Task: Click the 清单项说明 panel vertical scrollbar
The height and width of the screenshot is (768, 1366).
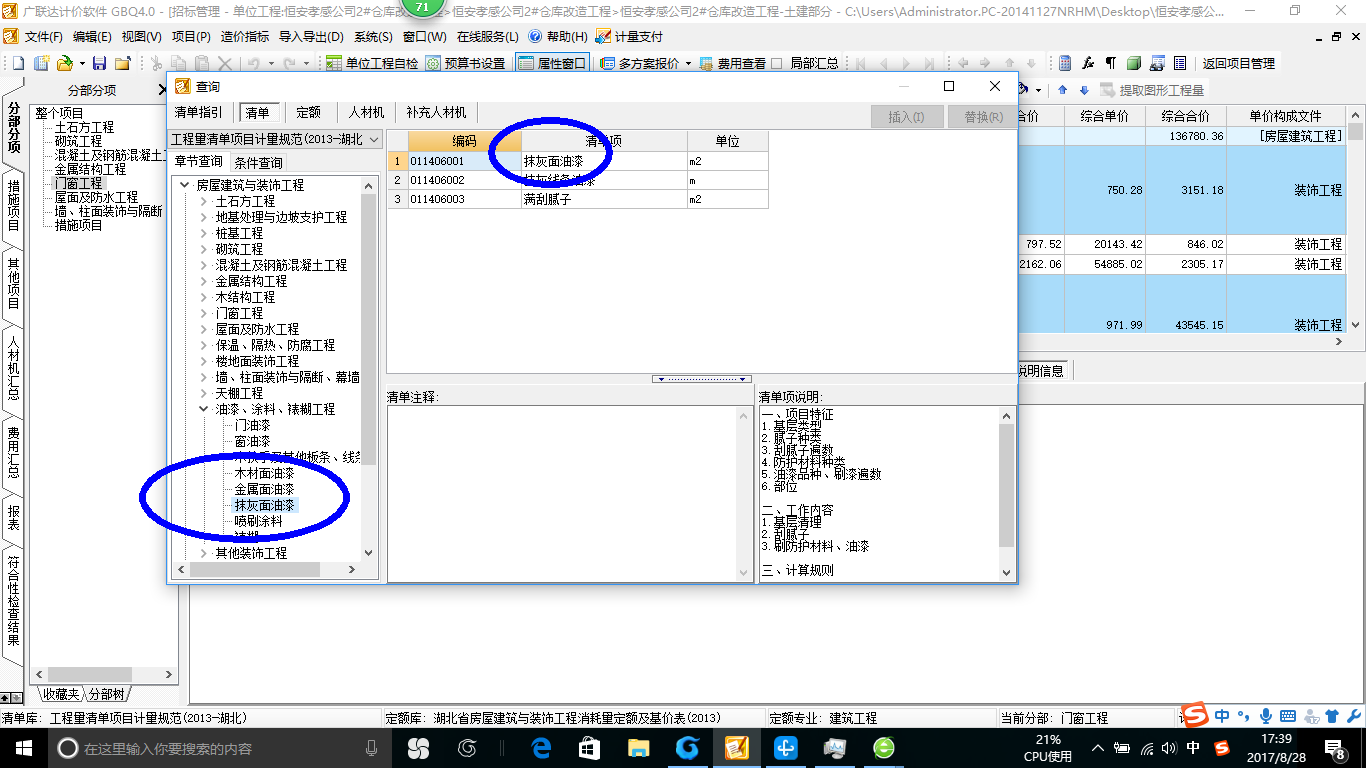Action: (x=1006, y=493)
